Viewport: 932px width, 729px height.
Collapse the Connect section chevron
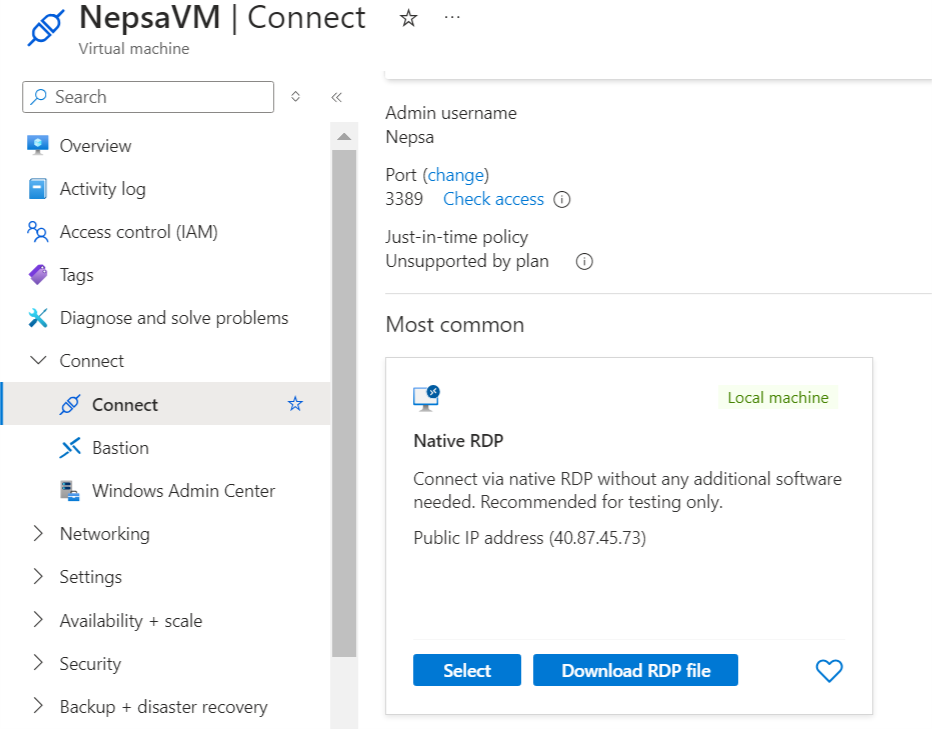[38, 361]
